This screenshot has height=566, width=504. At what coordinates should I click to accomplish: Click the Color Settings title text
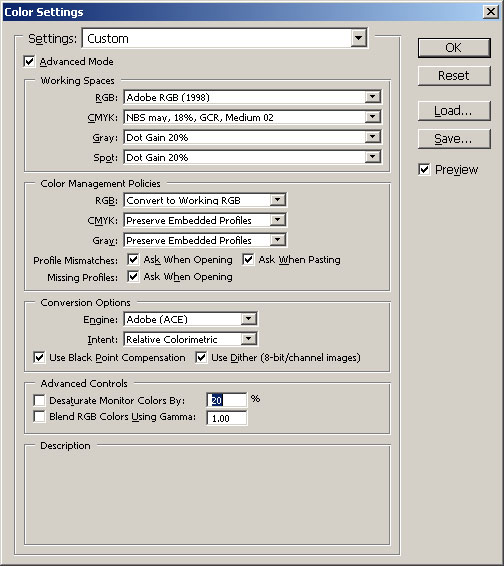(x=44, y=12)
